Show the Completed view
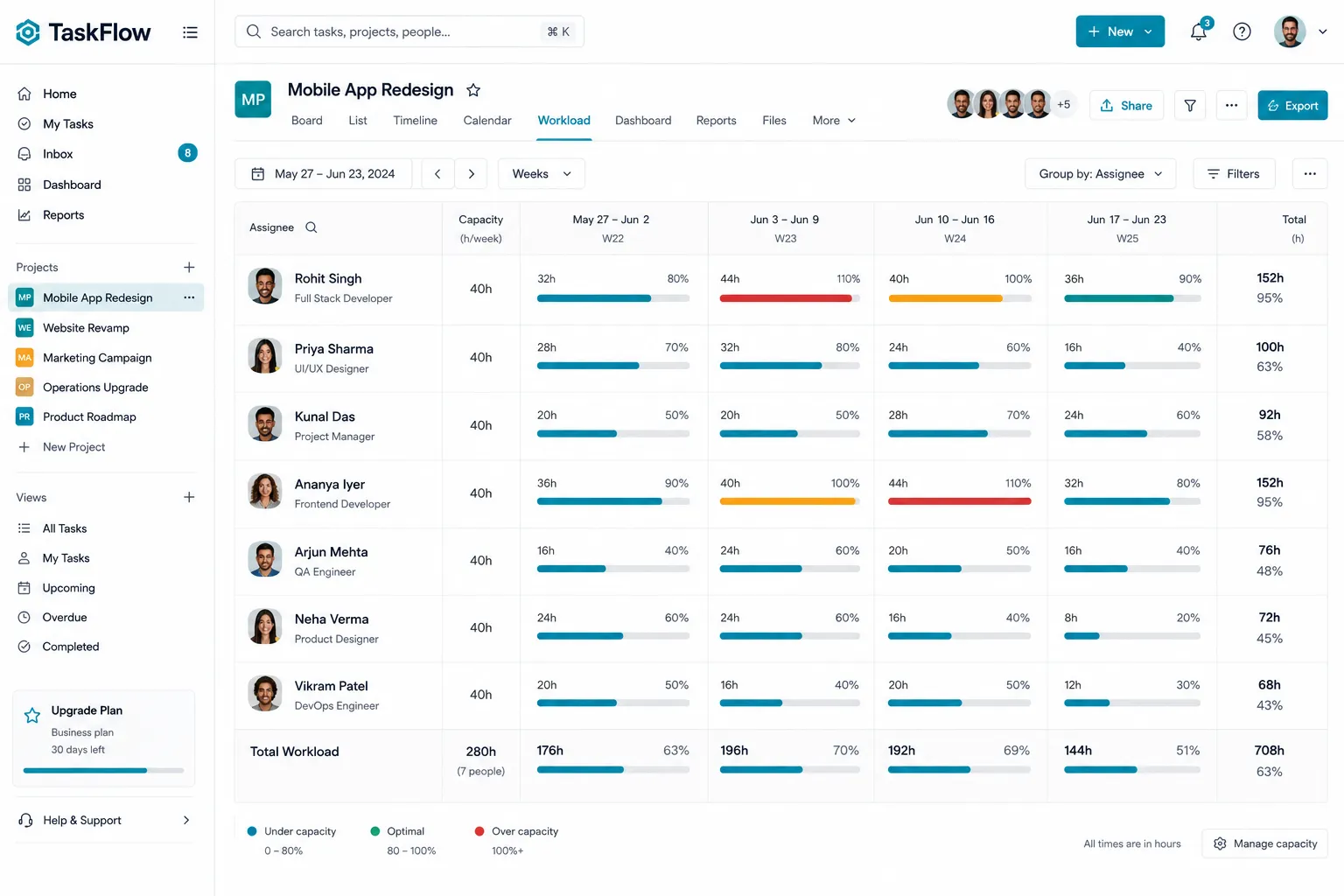The height and width of the screenshot is (896, 1344). 71,647
